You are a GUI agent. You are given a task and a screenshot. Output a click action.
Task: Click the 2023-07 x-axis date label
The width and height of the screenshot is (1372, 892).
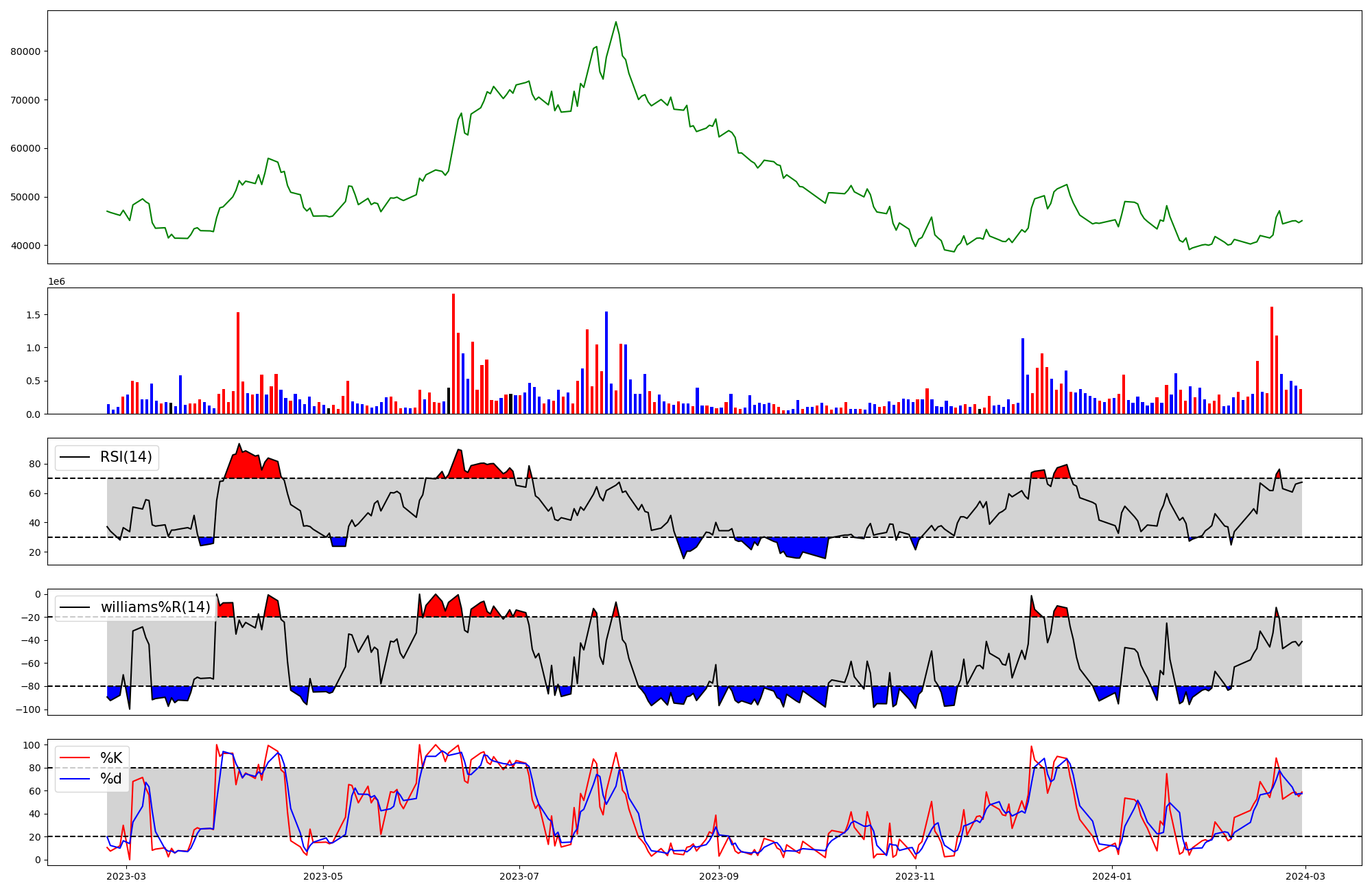(x=519, y=876)
